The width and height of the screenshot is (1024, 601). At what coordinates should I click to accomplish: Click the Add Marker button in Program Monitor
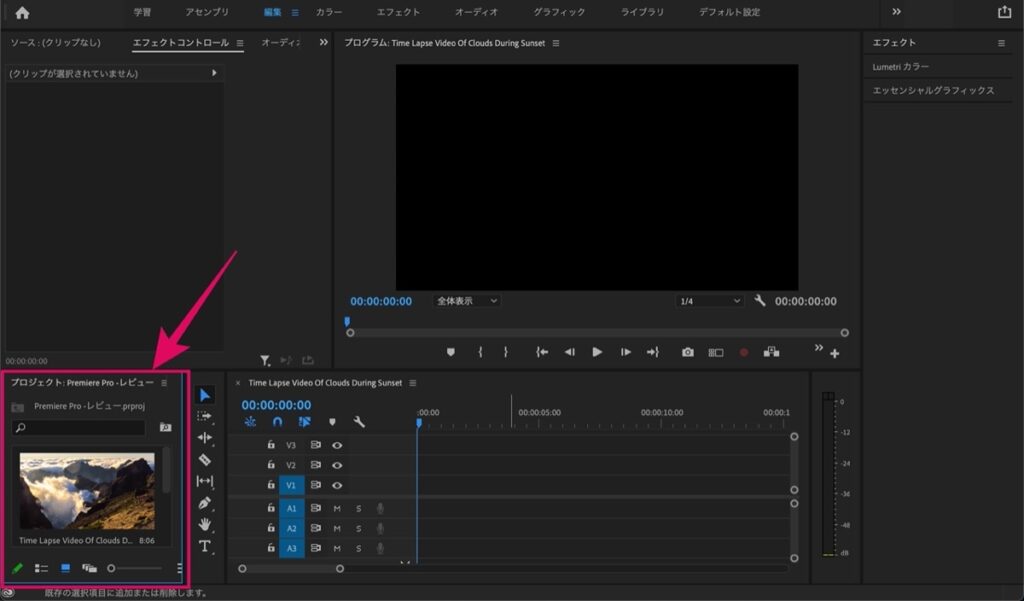tap(451, 352)
